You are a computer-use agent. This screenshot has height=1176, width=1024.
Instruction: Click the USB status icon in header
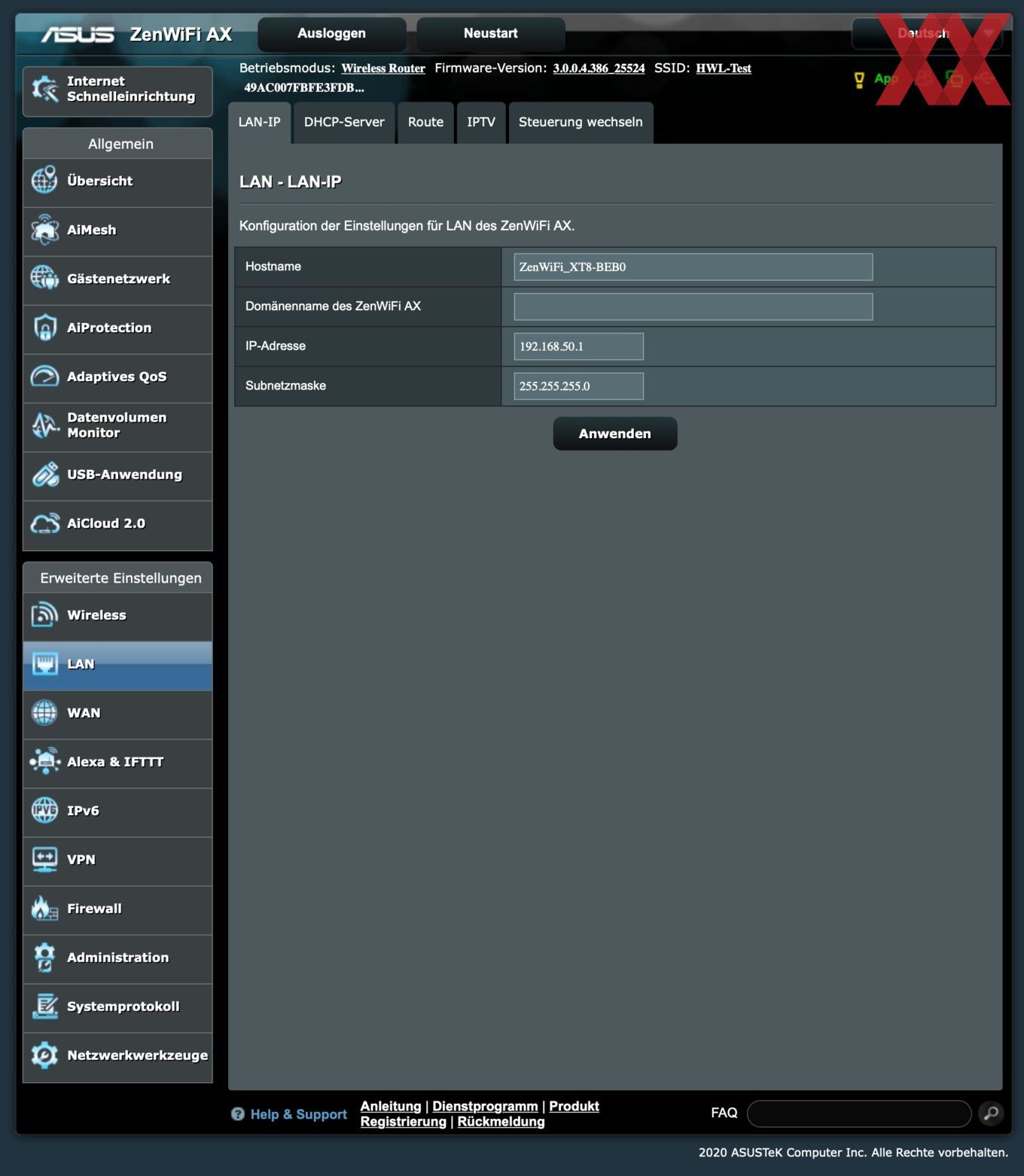(983, 78)
